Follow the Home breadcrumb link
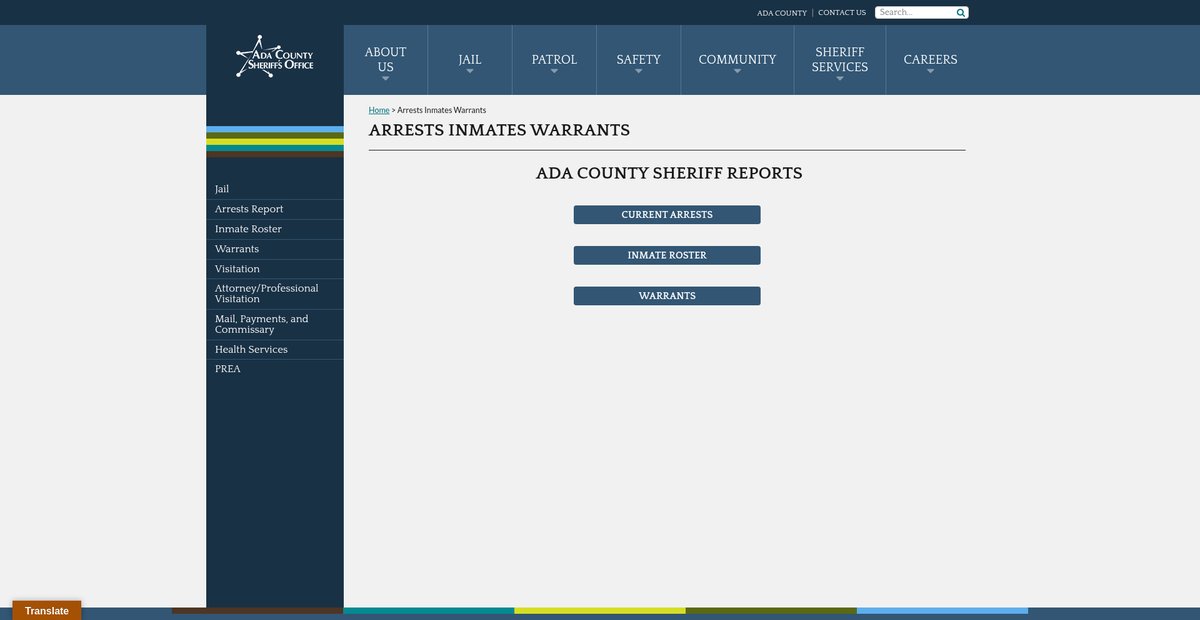 tap(379, 110)
